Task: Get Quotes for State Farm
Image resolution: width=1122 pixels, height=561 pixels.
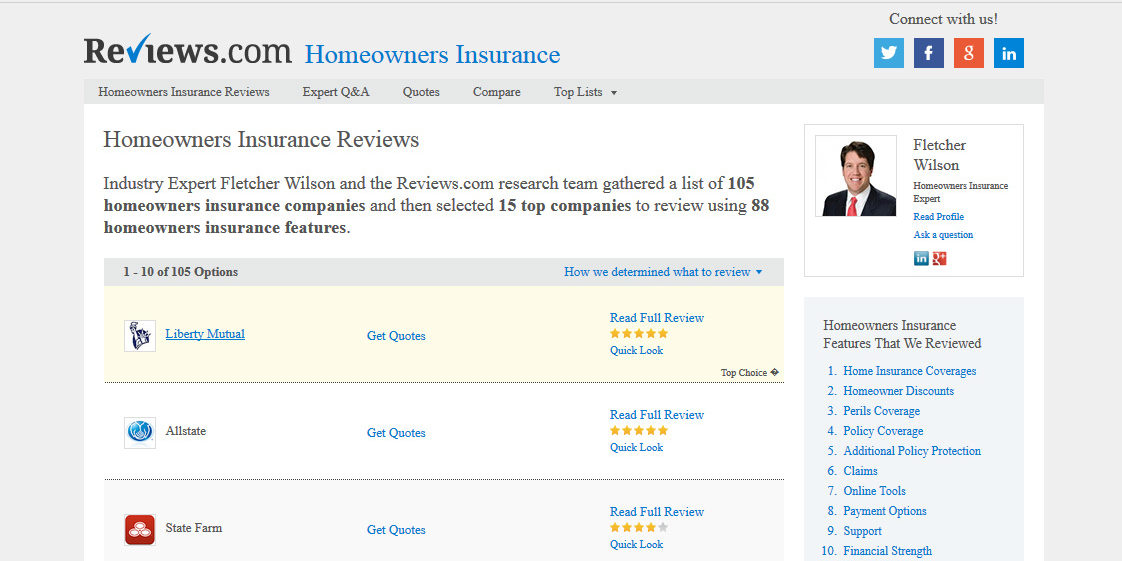Action: 396,530
